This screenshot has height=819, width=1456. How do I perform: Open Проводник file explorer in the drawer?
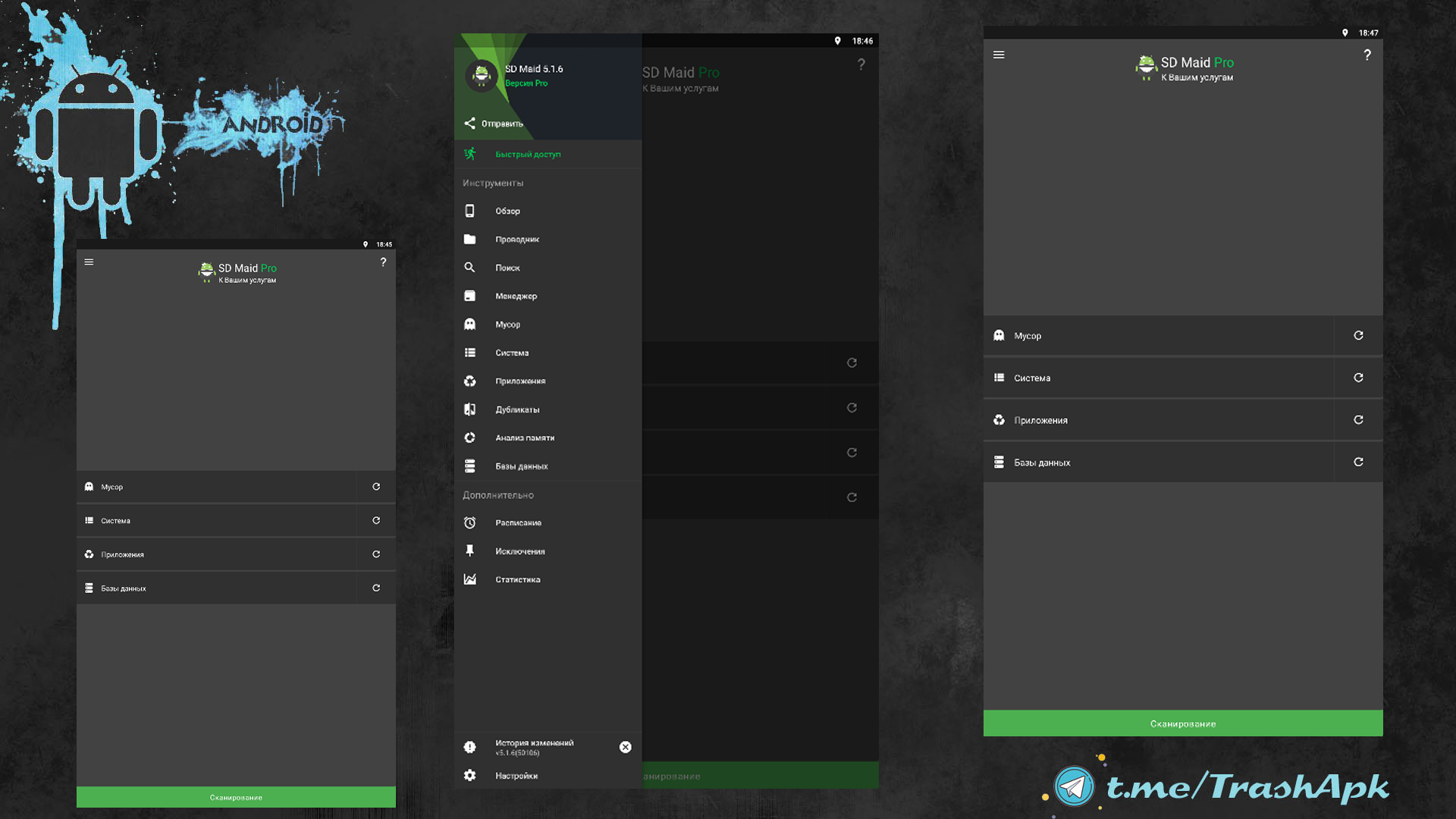pyautogui.click(x=516, y=239)
